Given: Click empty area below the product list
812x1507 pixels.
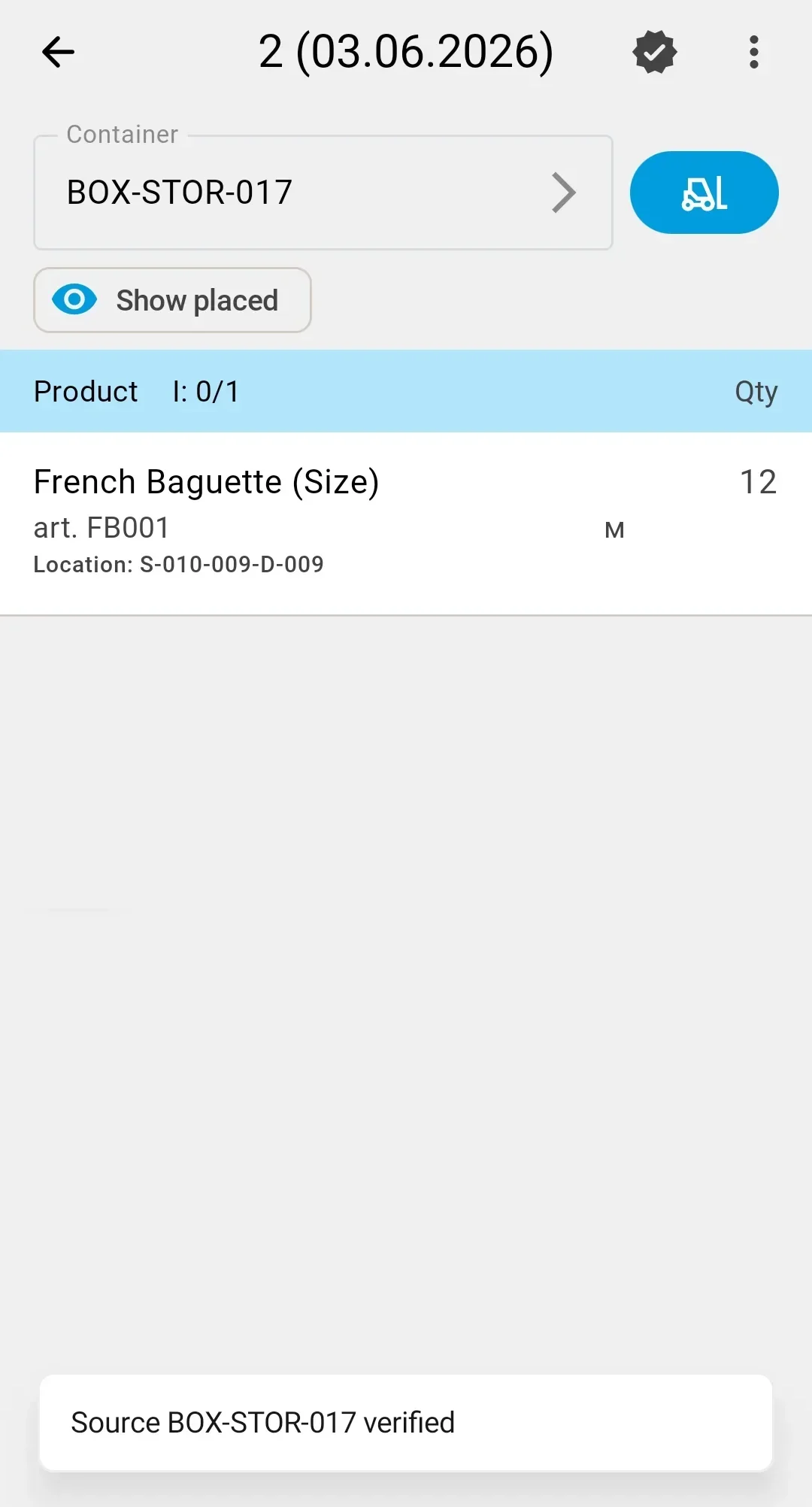Looking at the screenshot, I should 406,978.
